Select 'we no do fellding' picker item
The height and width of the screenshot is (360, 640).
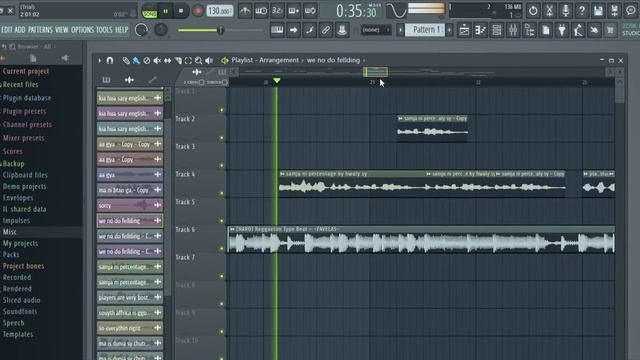coord(130,221)
